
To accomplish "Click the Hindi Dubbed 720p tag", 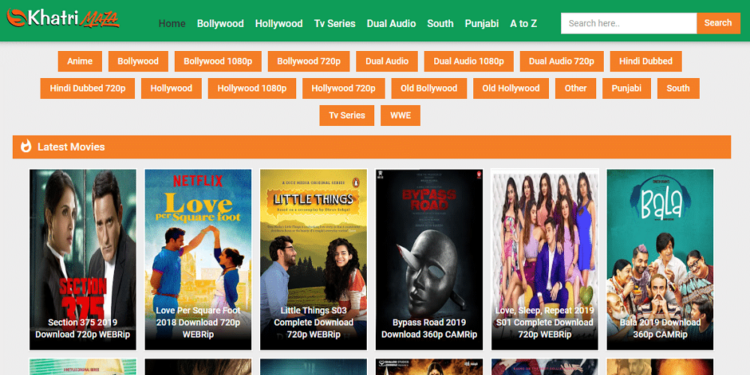I will tap(88, 88).
